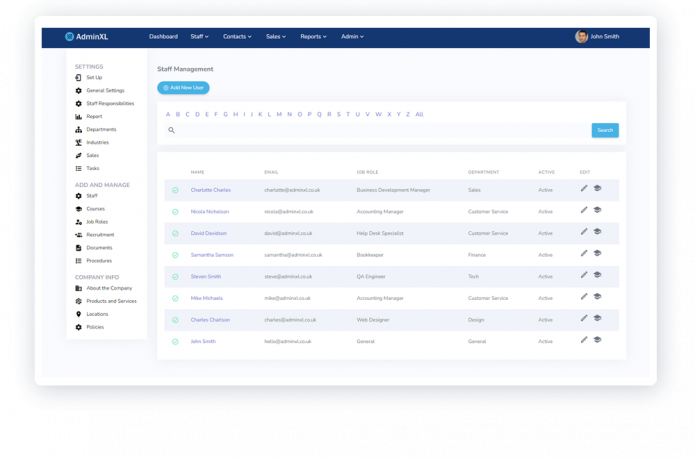This screenshot has height=457, width=695.
Task: Click the graduation cap icon for Charles Charlson
Action: (x=597, y=318)
